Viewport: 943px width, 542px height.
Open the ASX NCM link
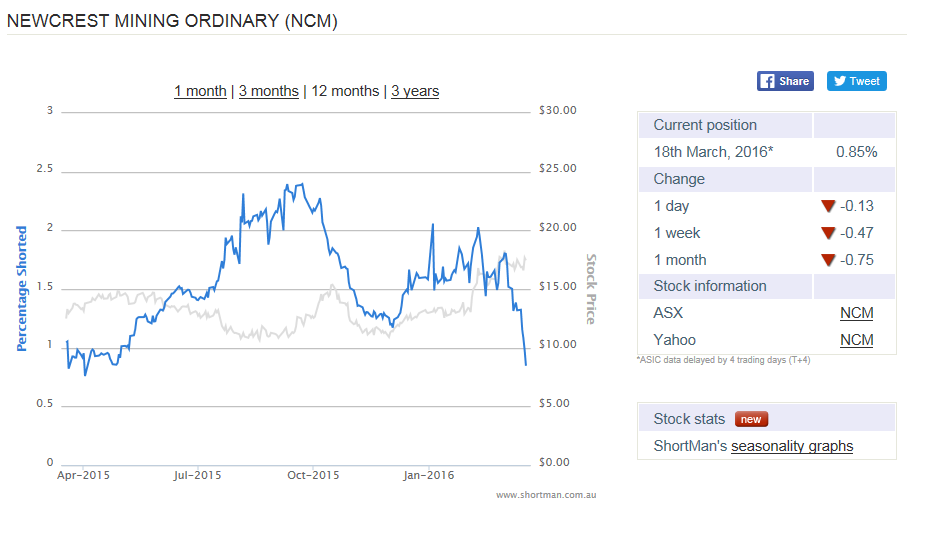click(x=856, y=313)
